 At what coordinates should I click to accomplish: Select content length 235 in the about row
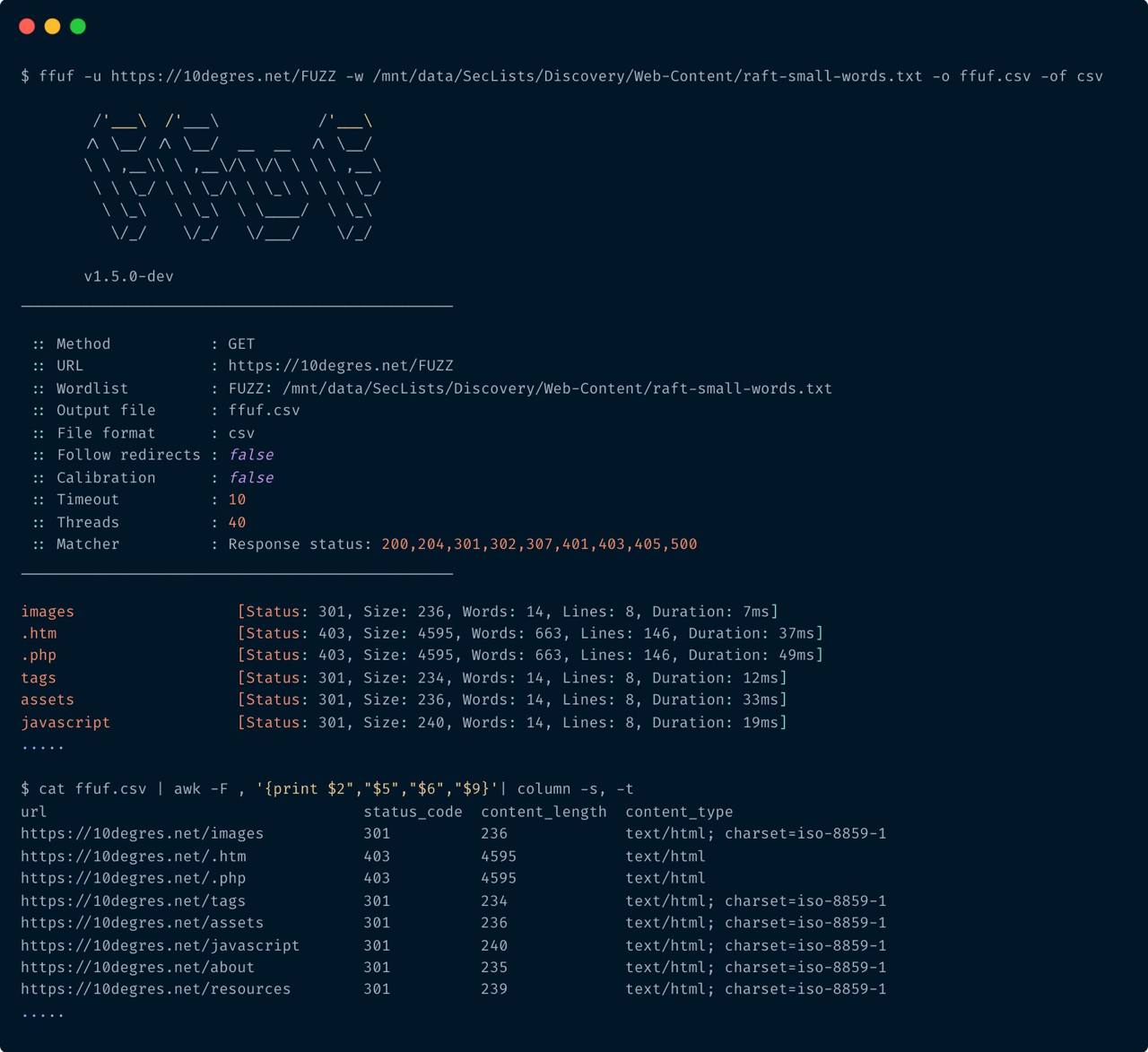(494, 967)
